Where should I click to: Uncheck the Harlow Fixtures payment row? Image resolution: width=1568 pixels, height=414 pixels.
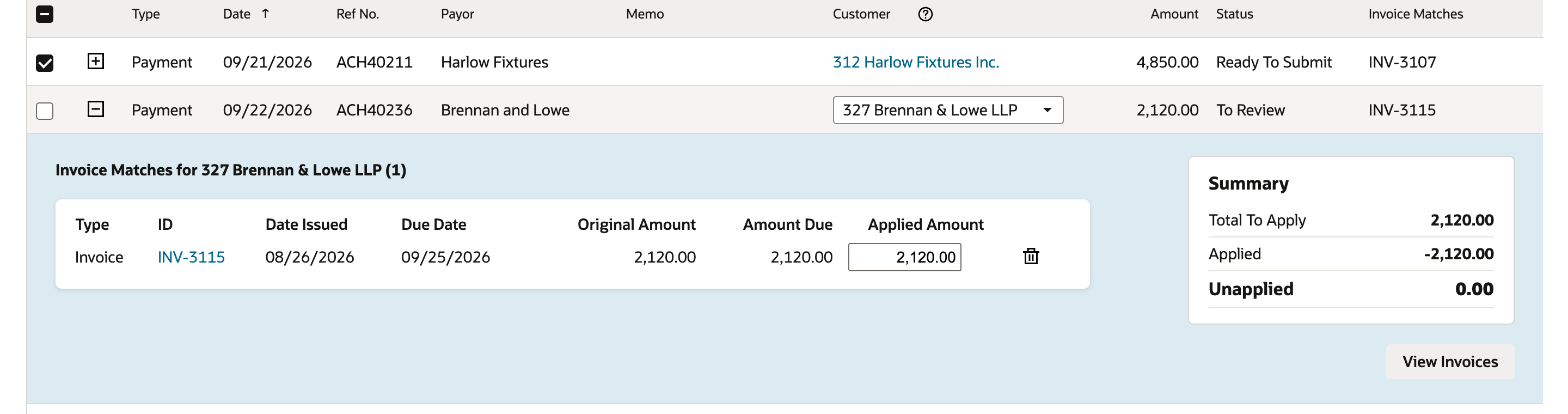coord(45,63)
